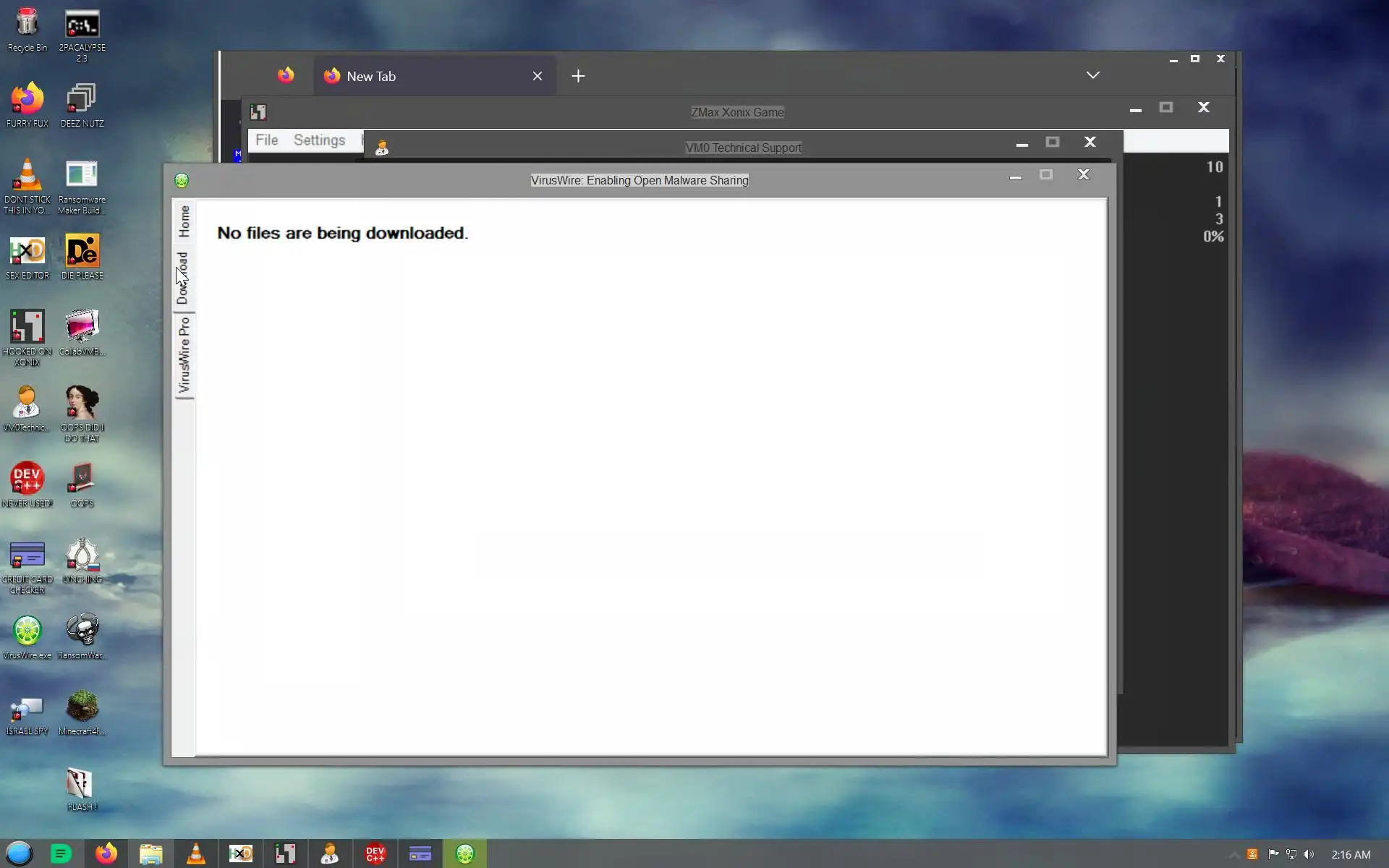The height and width of the screenshot is (868, 1389).
Task: Open the VirusWire Pro side tab
Action: (184, 355)
